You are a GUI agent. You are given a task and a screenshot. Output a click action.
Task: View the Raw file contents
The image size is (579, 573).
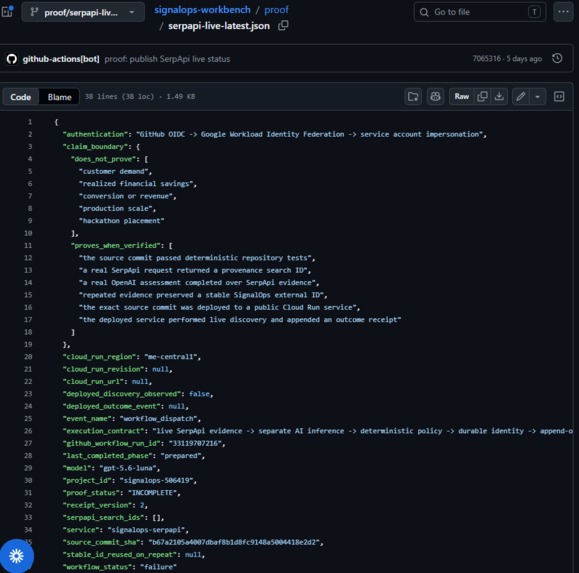462,97
